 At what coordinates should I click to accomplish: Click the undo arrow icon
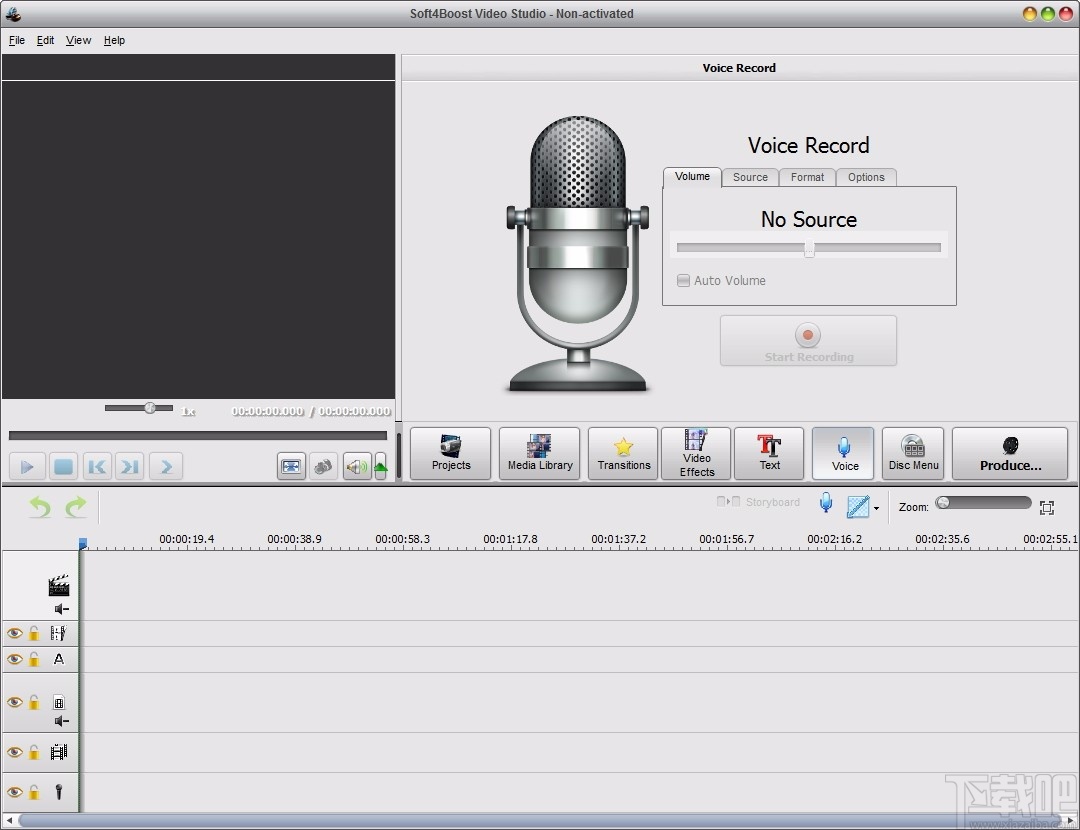[38, 507]
